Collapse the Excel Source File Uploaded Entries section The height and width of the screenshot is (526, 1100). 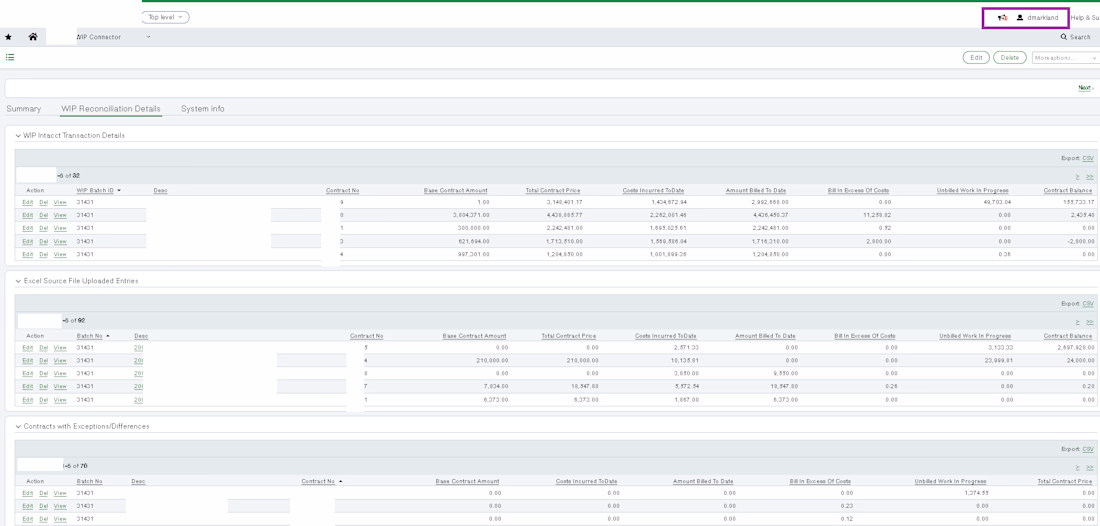tap(18, 281)
